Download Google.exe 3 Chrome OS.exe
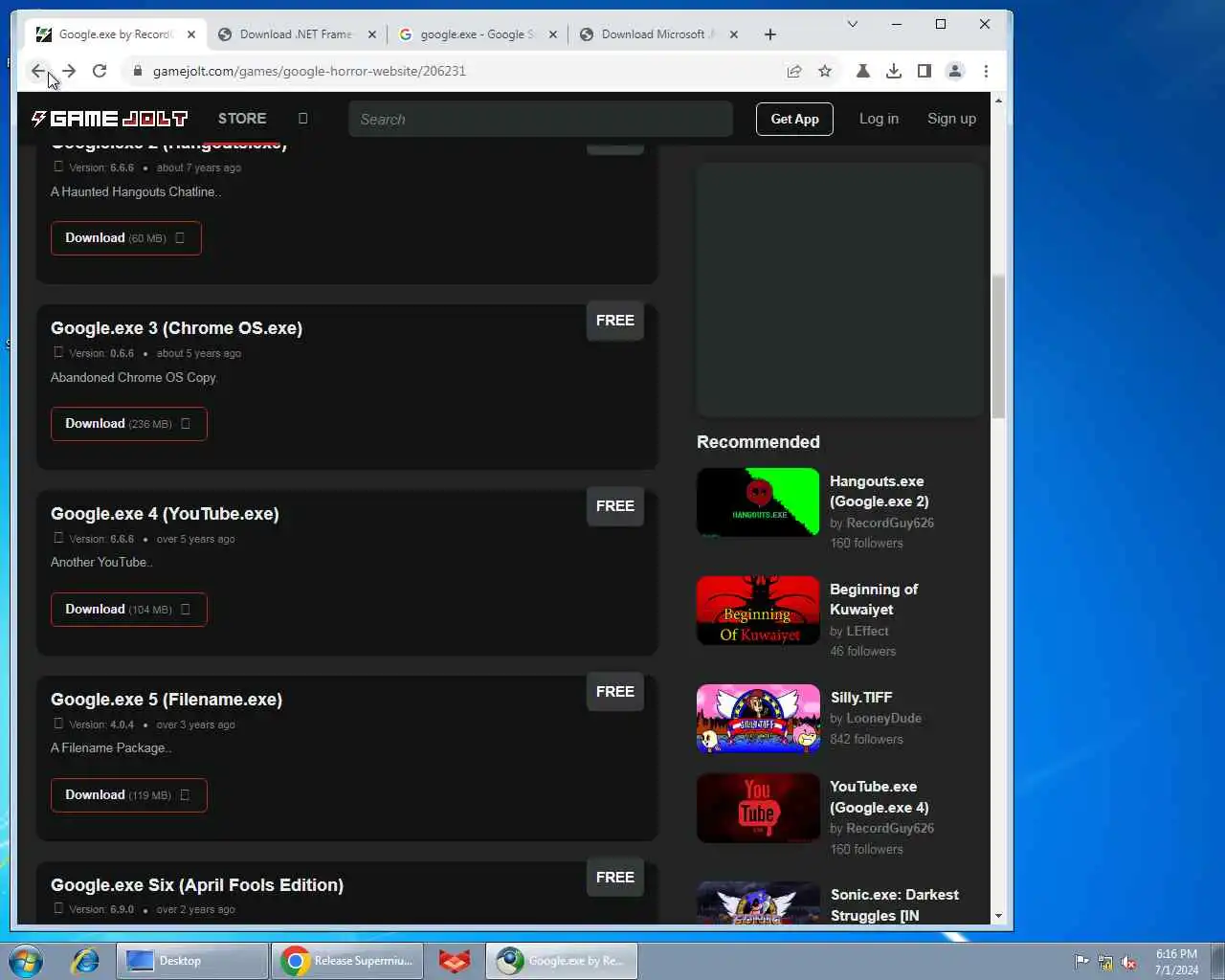Image resolution: width=1225 pixels, height=980 pixels. [x=129, y=424]
